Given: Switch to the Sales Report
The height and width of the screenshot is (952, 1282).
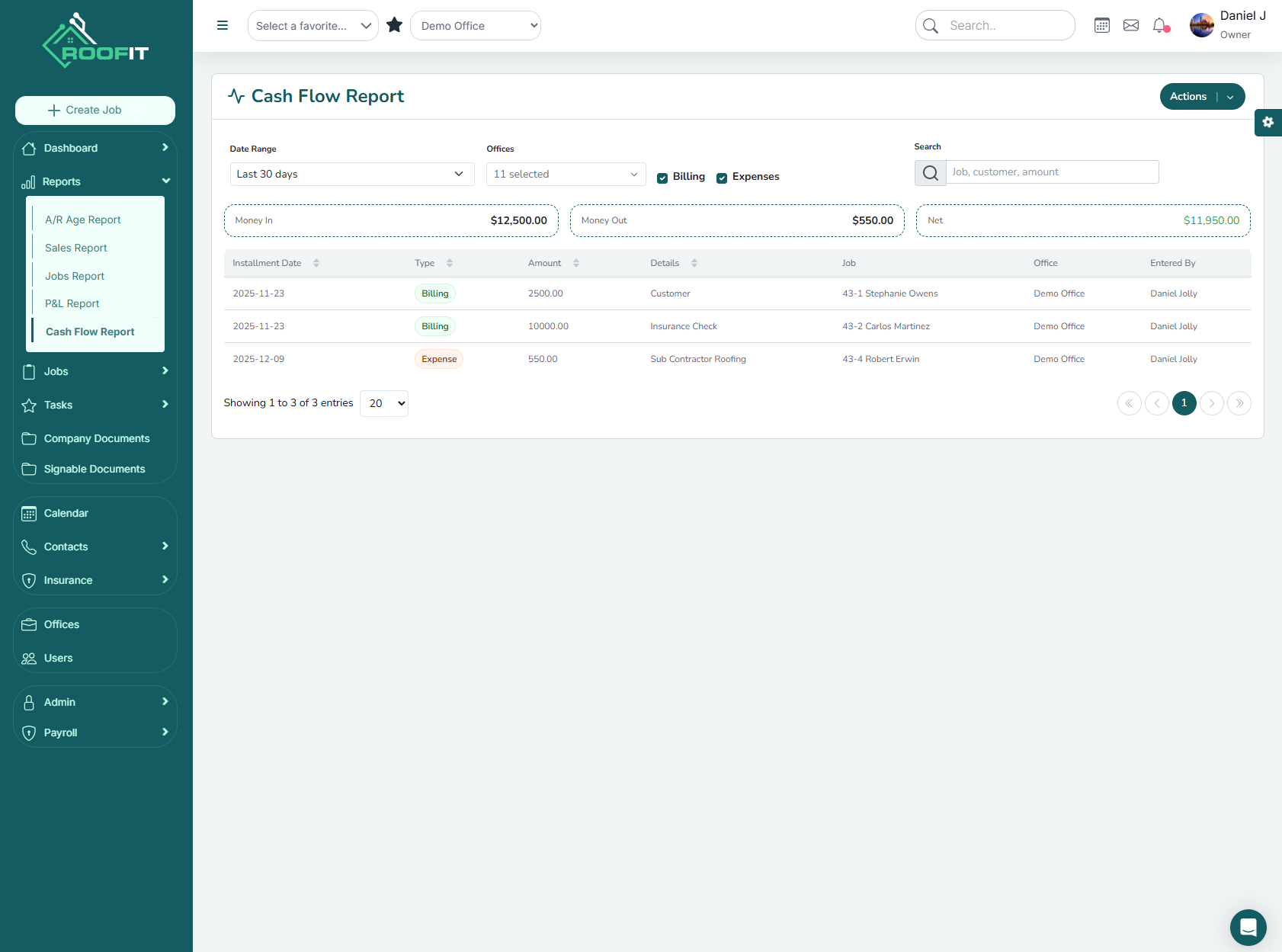Looking at the screenshot, I should click(x=75, y=248).
